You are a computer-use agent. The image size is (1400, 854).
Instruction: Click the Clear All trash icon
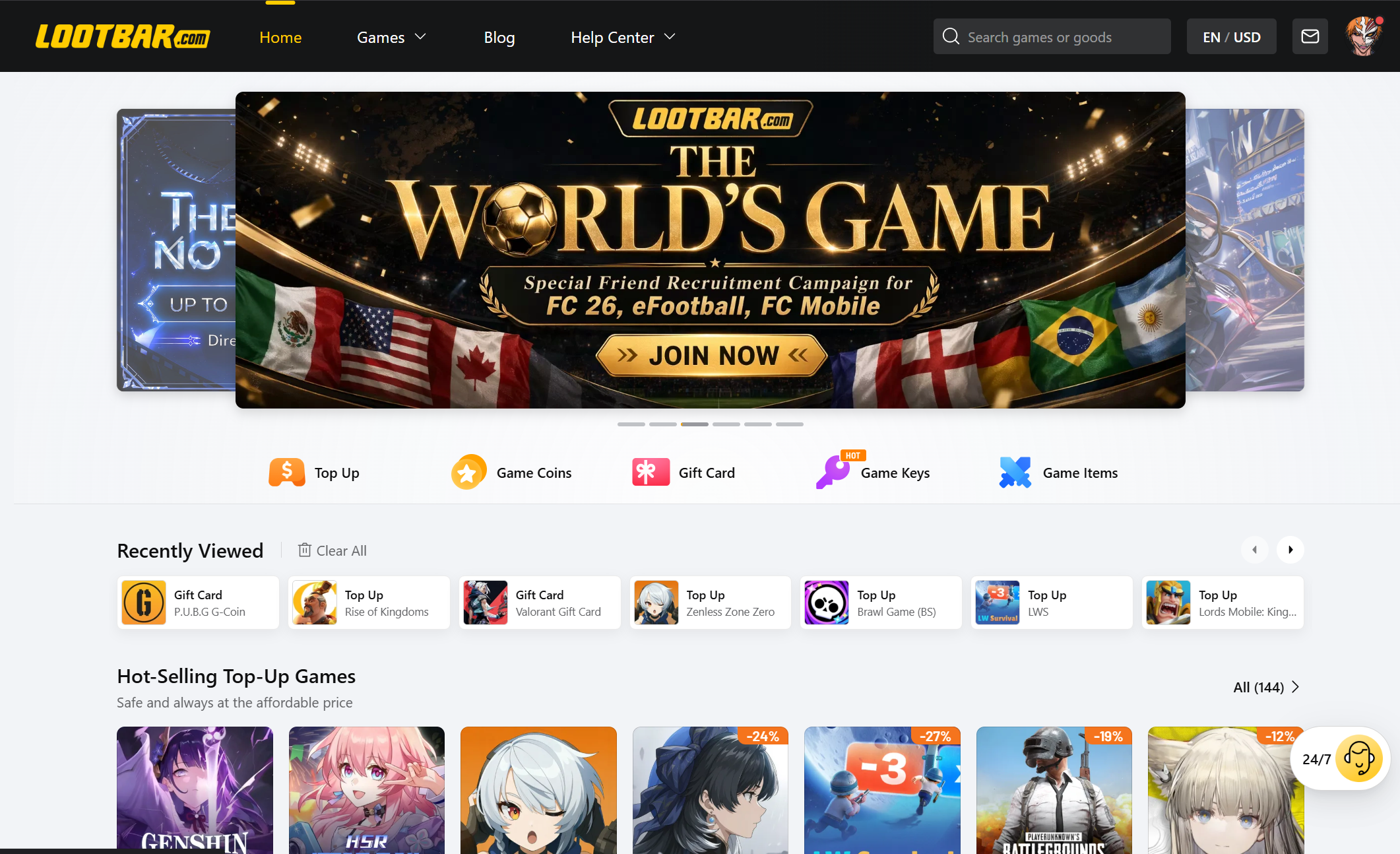[304, 550]
